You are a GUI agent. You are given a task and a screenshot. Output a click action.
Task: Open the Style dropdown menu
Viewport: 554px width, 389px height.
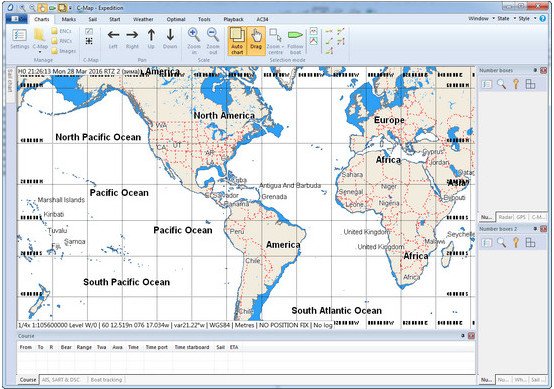[x=527, y=18]
